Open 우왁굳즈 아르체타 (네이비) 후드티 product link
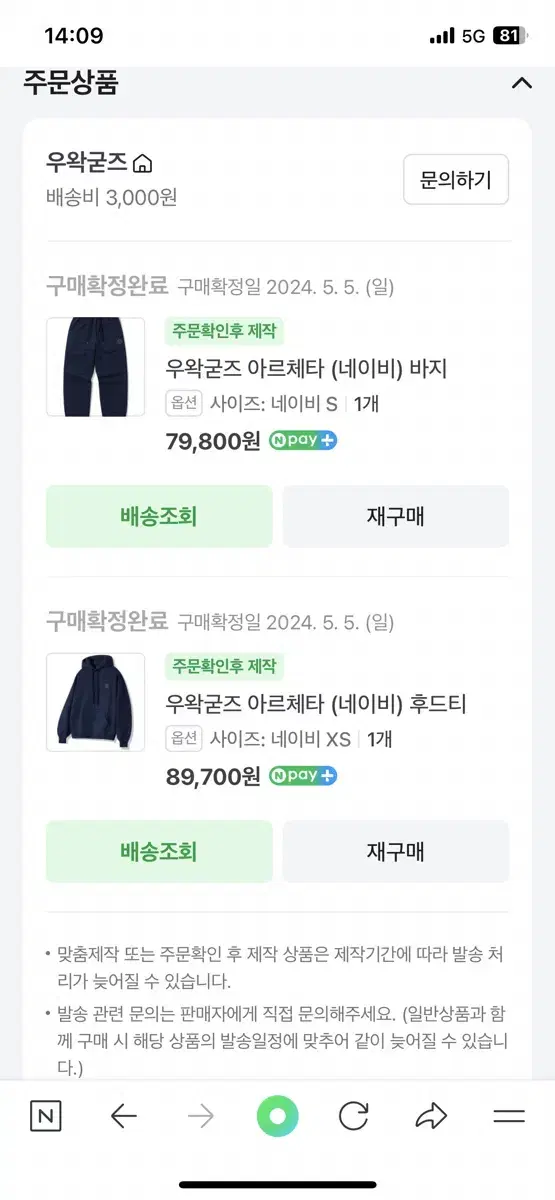The height and width of the screenshot is (1200, 555). [316, 704]
